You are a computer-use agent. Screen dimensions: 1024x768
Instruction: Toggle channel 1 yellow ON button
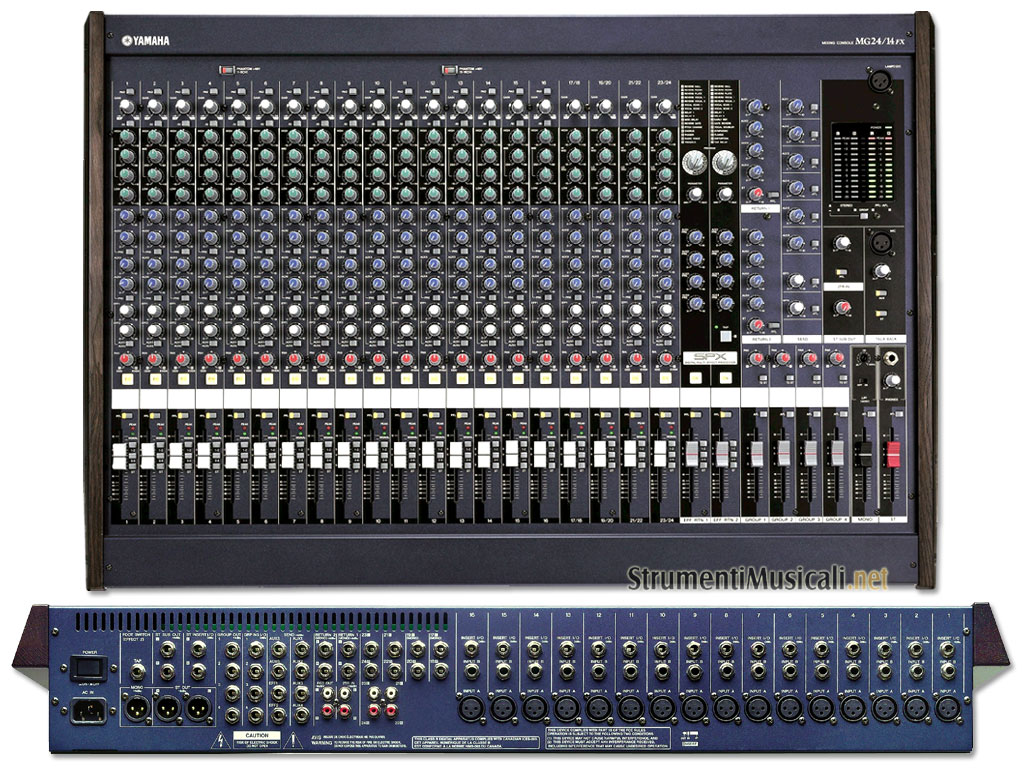click(128, 381)
